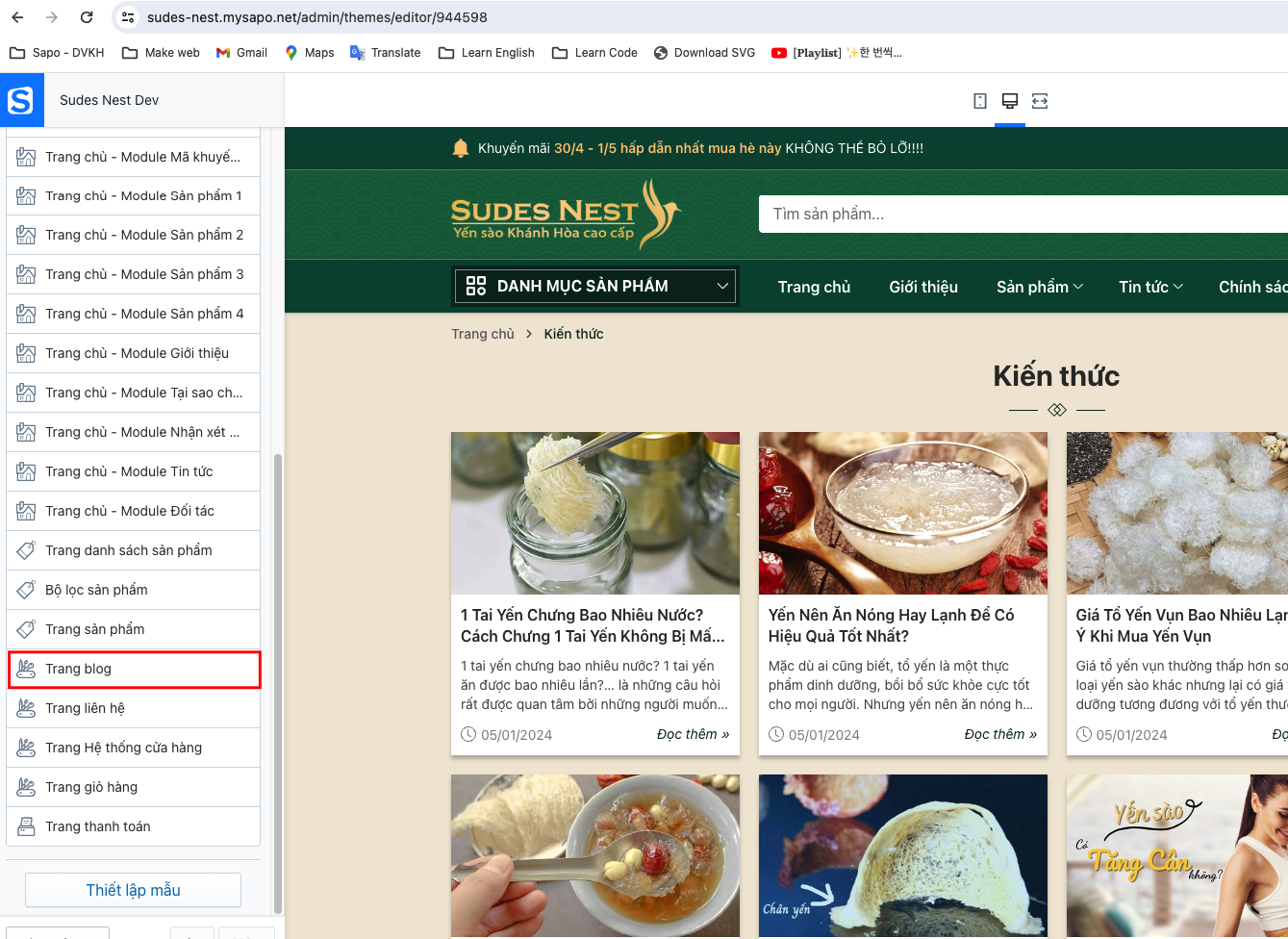
Task: Open Maps bookmark
Action: coord(310,53)
